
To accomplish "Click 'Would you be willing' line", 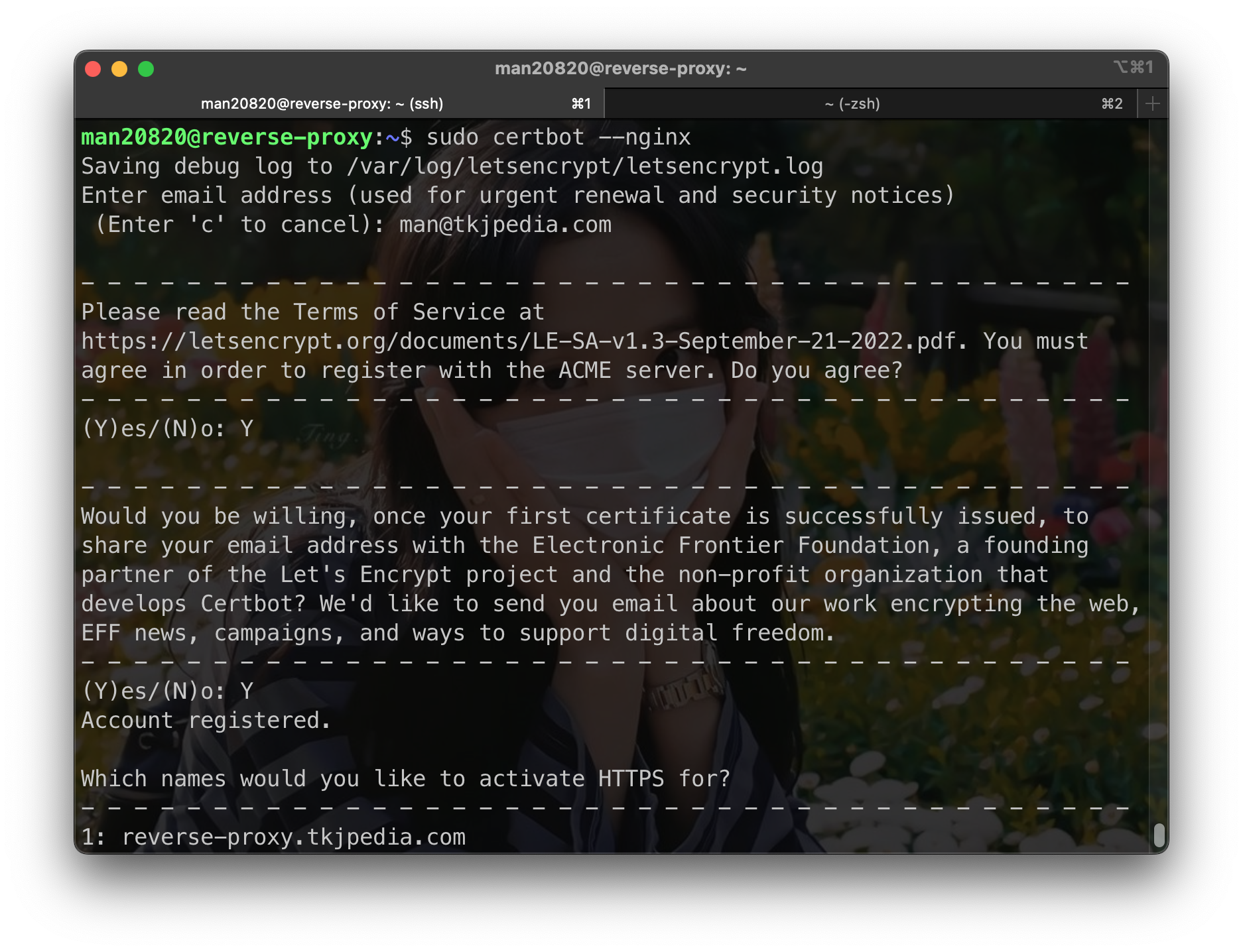I will 584,516.
